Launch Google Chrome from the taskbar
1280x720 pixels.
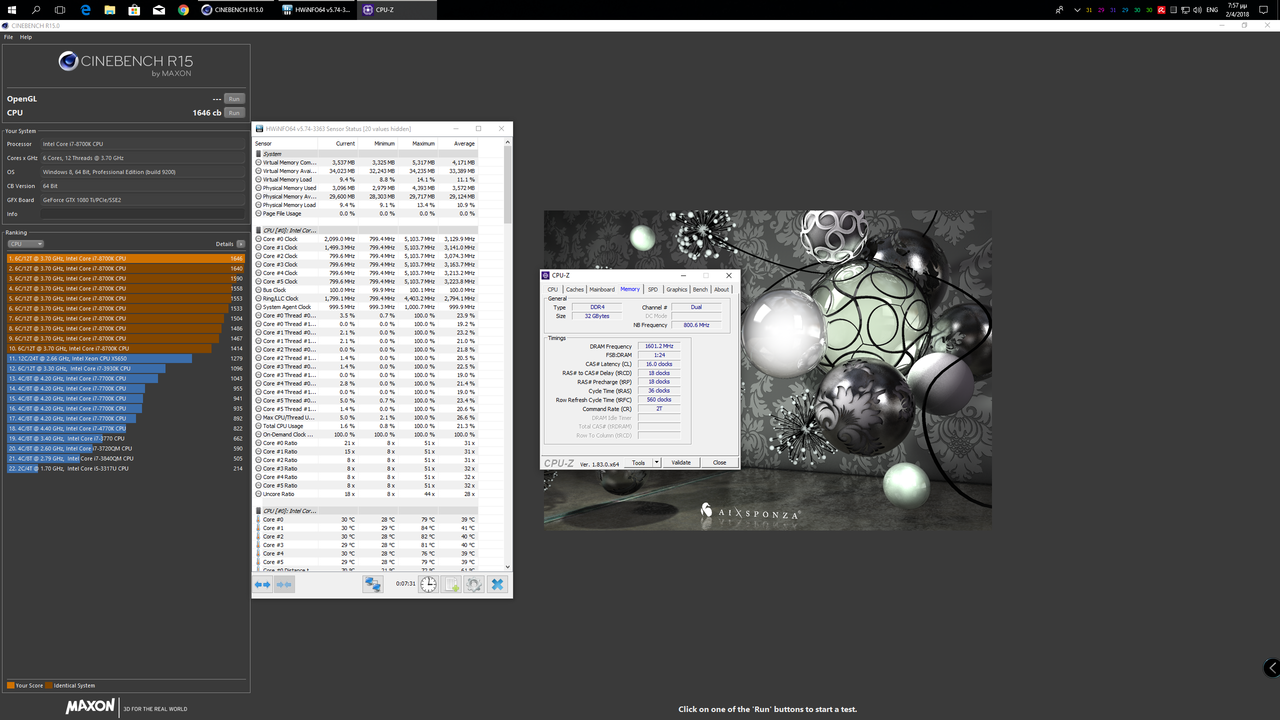click(183, 9)
